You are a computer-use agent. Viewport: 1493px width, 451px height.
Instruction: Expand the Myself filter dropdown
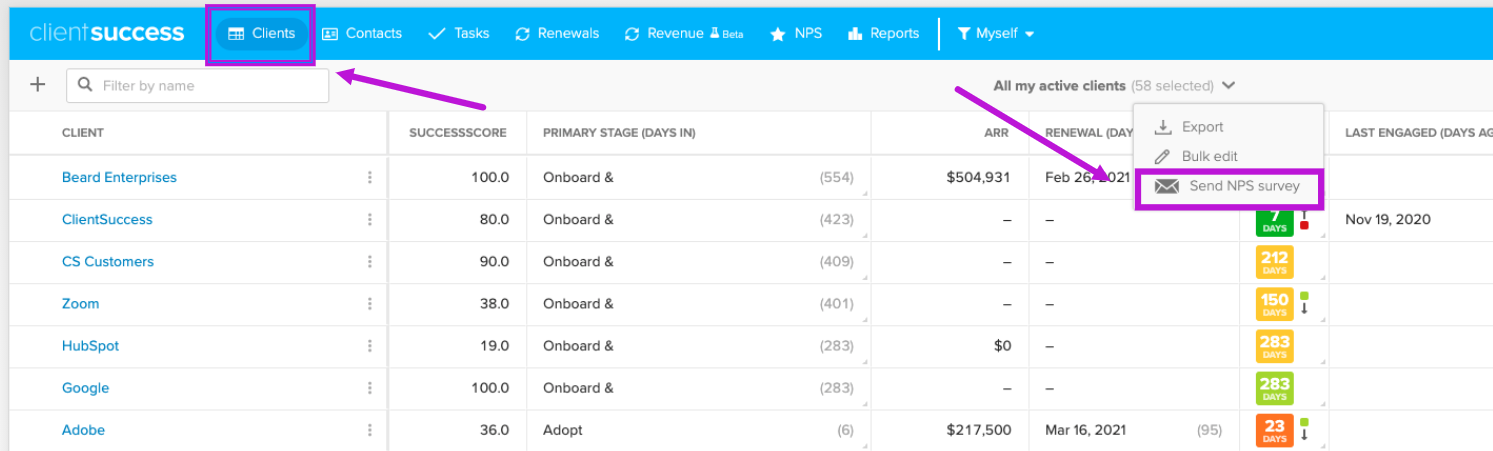995,33
